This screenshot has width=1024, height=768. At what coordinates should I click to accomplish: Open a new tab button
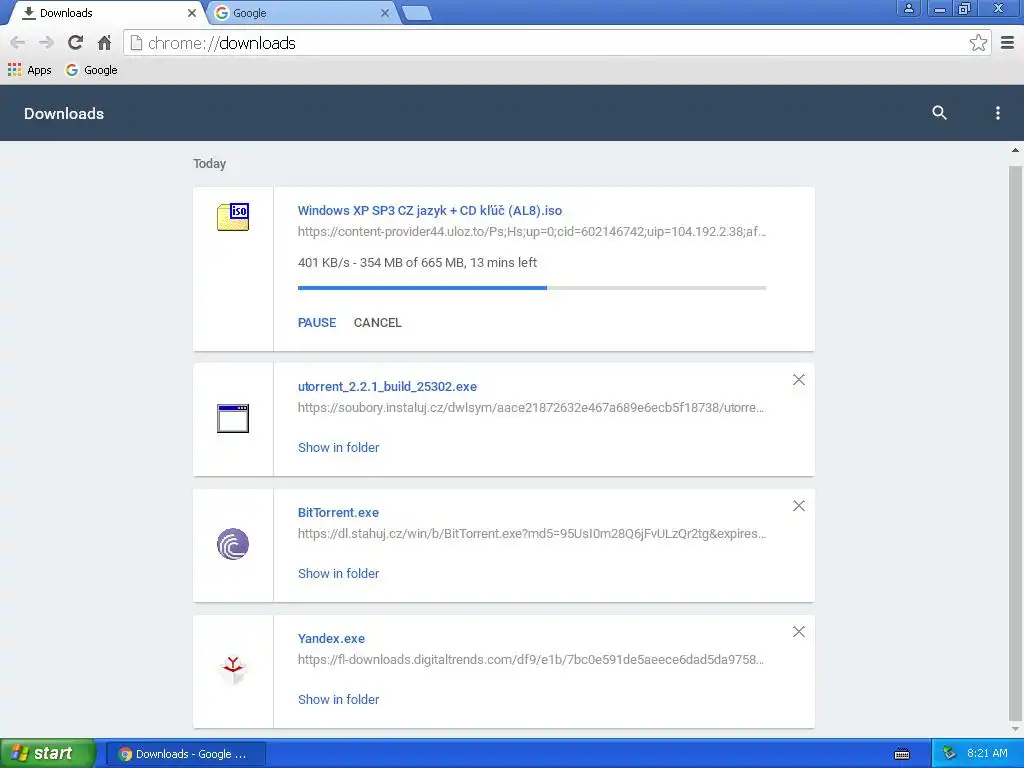tap(416, 13)
